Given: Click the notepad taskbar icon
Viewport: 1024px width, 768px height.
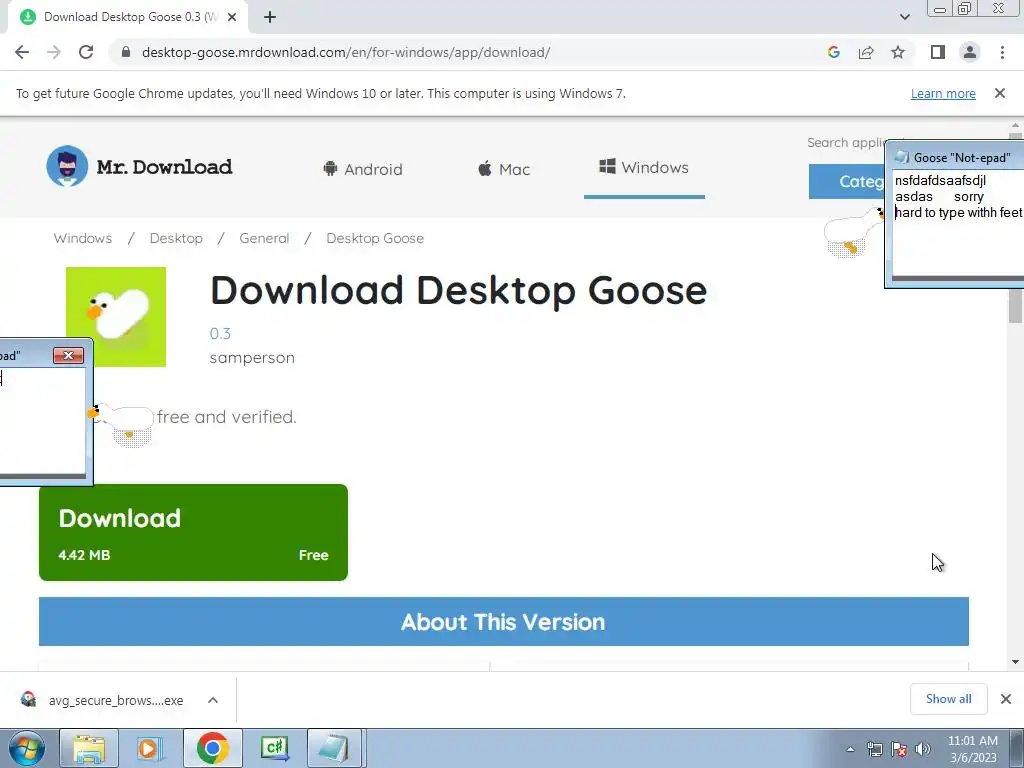Looking at the screenshot, I should pos(334,748).
